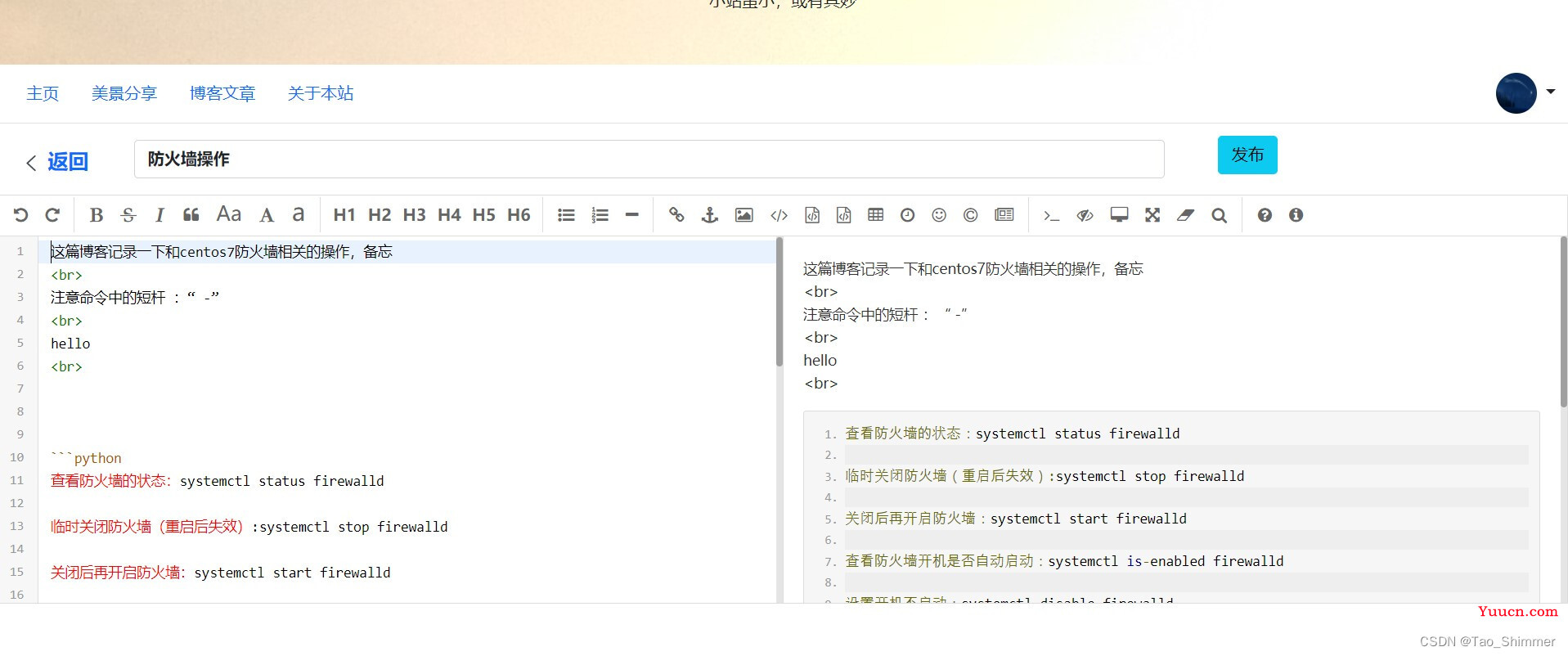This screenshot has width=1568, height=656.
Task: Click the ```python line in editor
Action: pyautogui.click(x=86, y=458)
